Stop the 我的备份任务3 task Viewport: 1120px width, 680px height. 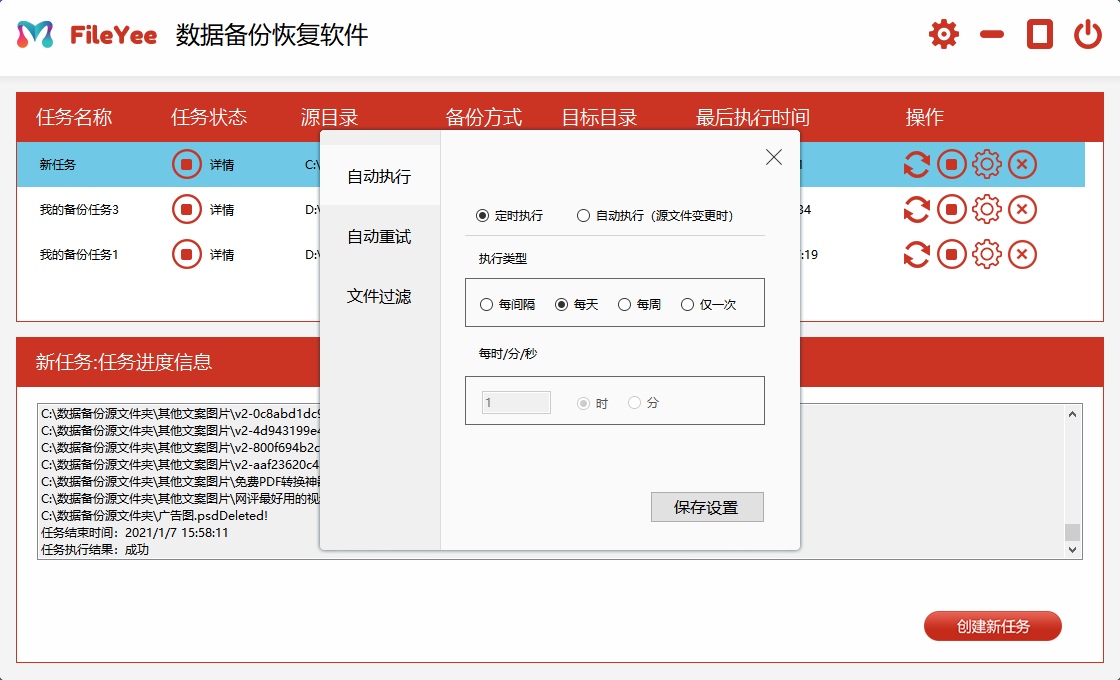point(951,209)
